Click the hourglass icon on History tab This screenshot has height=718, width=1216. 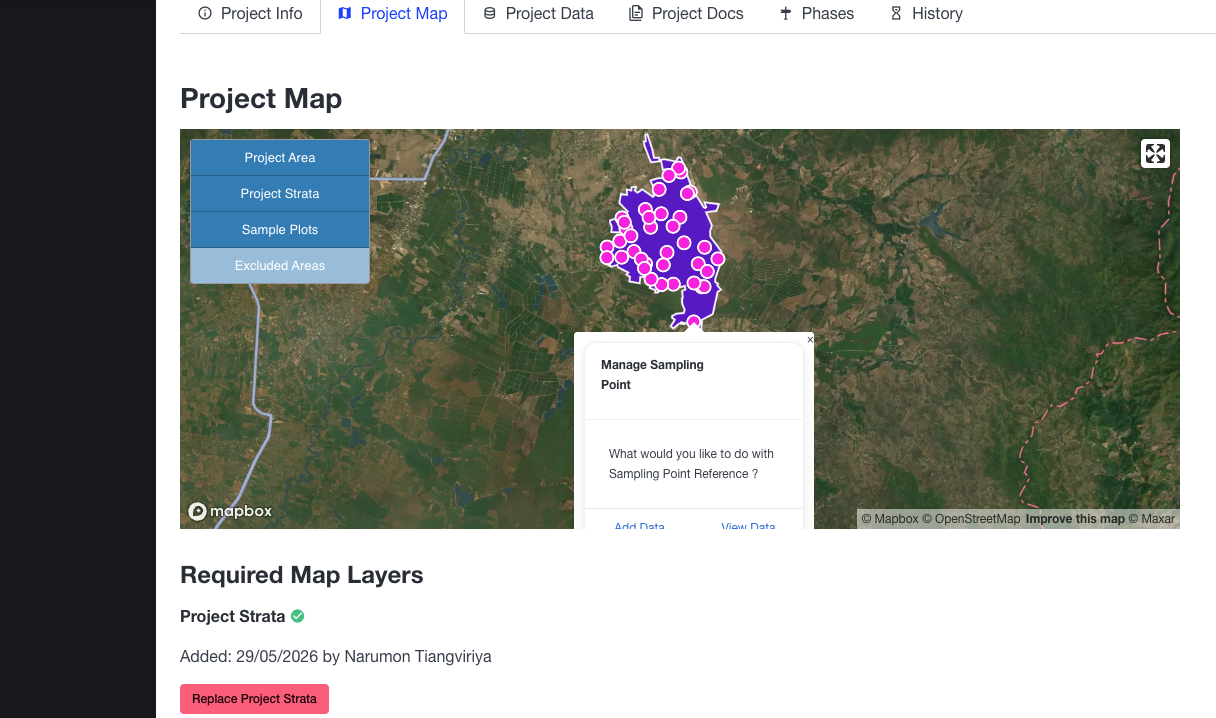[x=896, y=14]
